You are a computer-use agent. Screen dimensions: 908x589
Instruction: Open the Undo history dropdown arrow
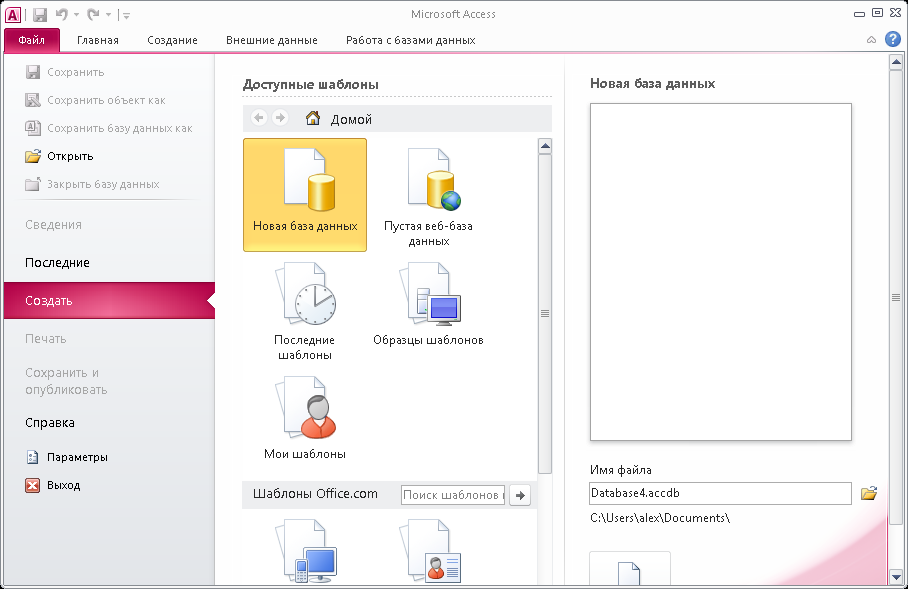(x=76, y=15)
